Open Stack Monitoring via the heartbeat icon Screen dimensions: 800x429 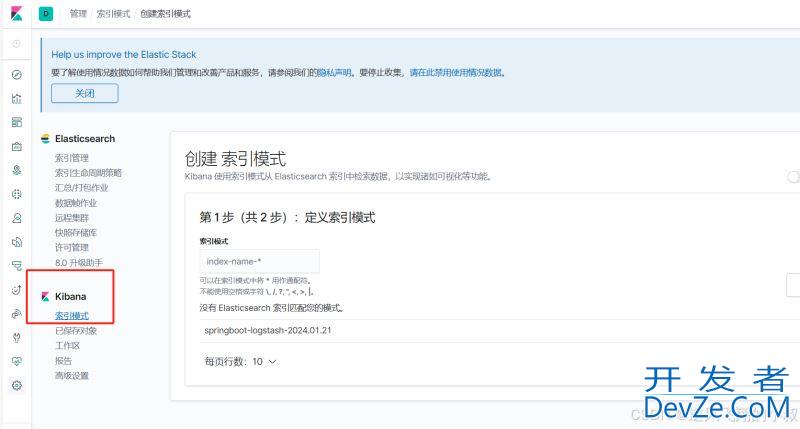coord(16,361)
